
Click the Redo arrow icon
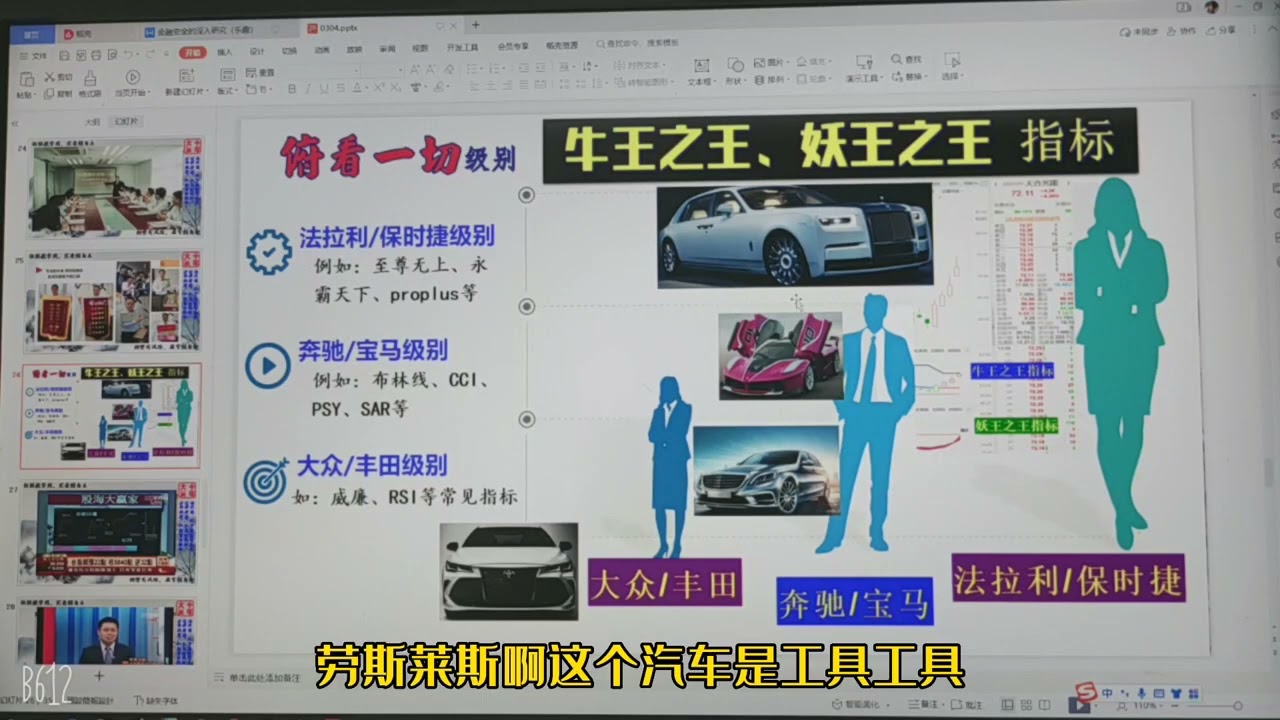pos(150,53)
